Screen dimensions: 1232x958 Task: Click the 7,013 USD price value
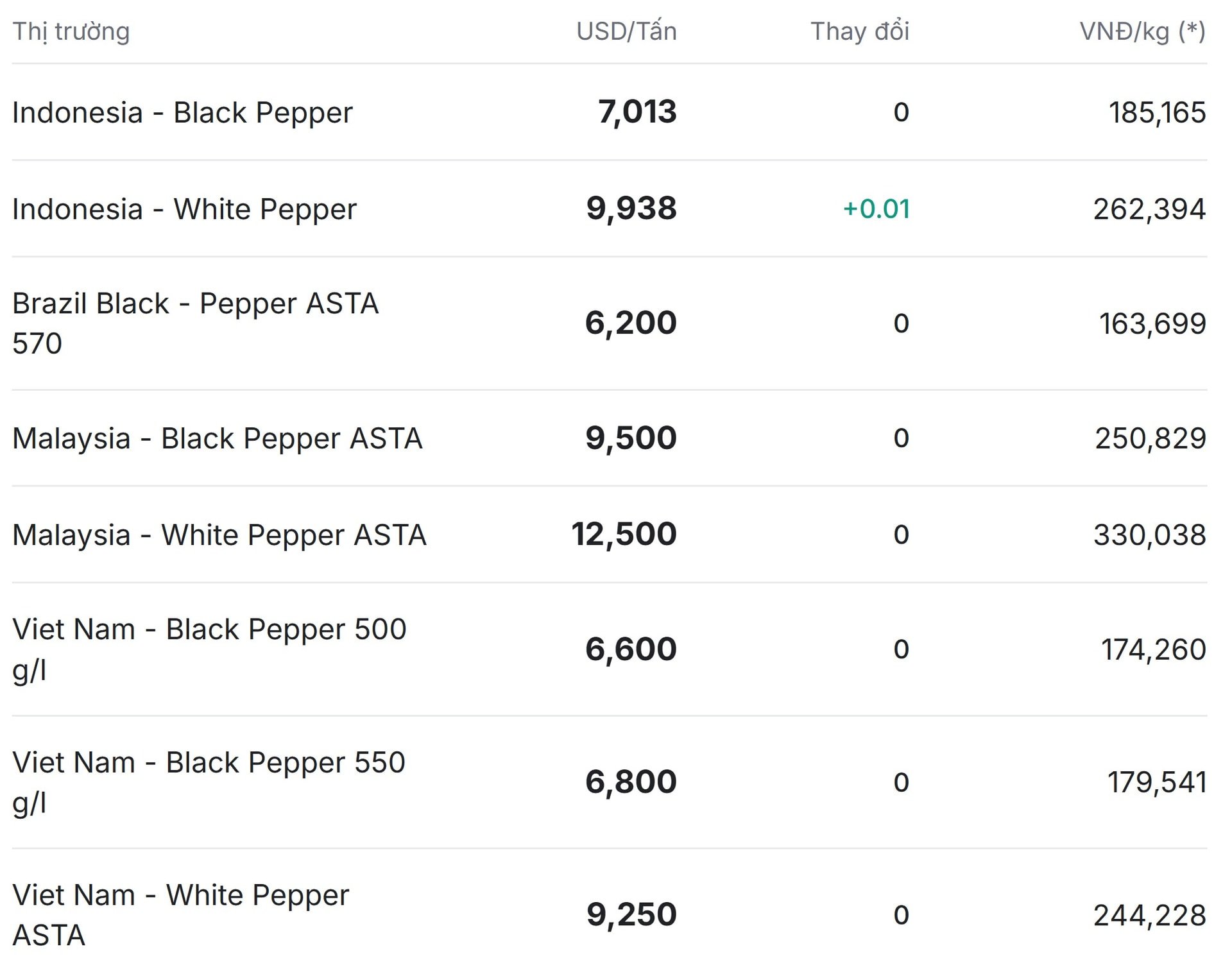click(x=637, y=112)
